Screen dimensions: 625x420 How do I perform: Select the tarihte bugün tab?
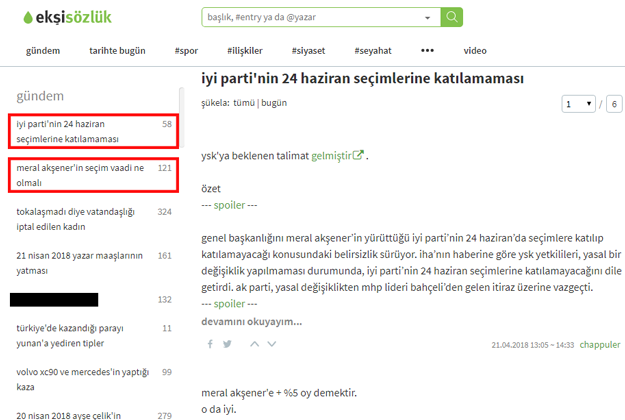tap(117, 50)
